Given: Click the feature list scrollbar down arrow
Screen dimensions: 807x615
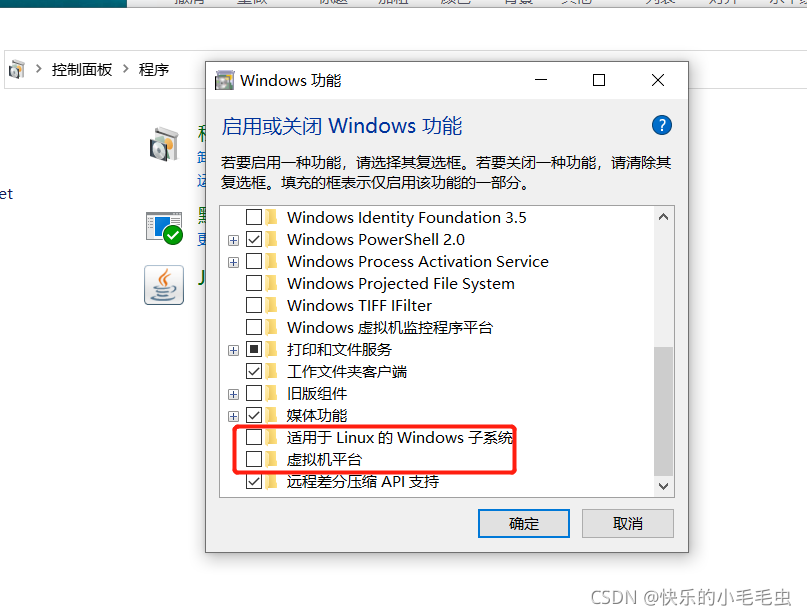Looking at the screenshot, I should [x=663, y=486].
